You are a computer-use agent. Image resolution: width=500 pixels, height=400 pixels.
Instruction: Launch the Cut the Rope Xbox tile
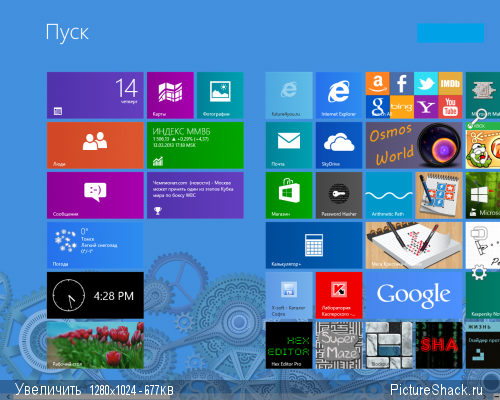click(x=483, y=145)
